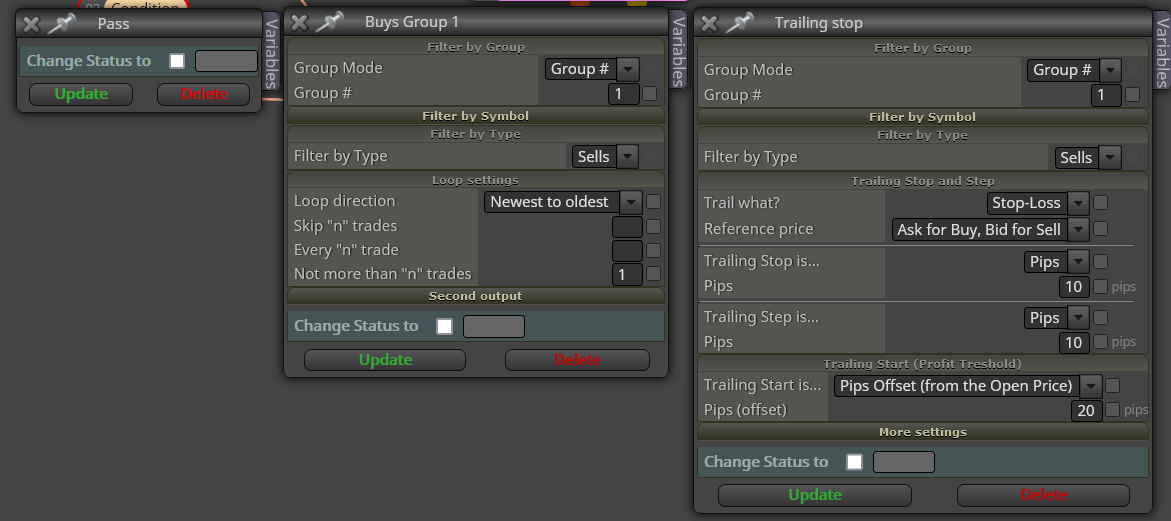Toggle checkbox next to Trail what?
1171x521 pixels.
(x=1100, y=202)
